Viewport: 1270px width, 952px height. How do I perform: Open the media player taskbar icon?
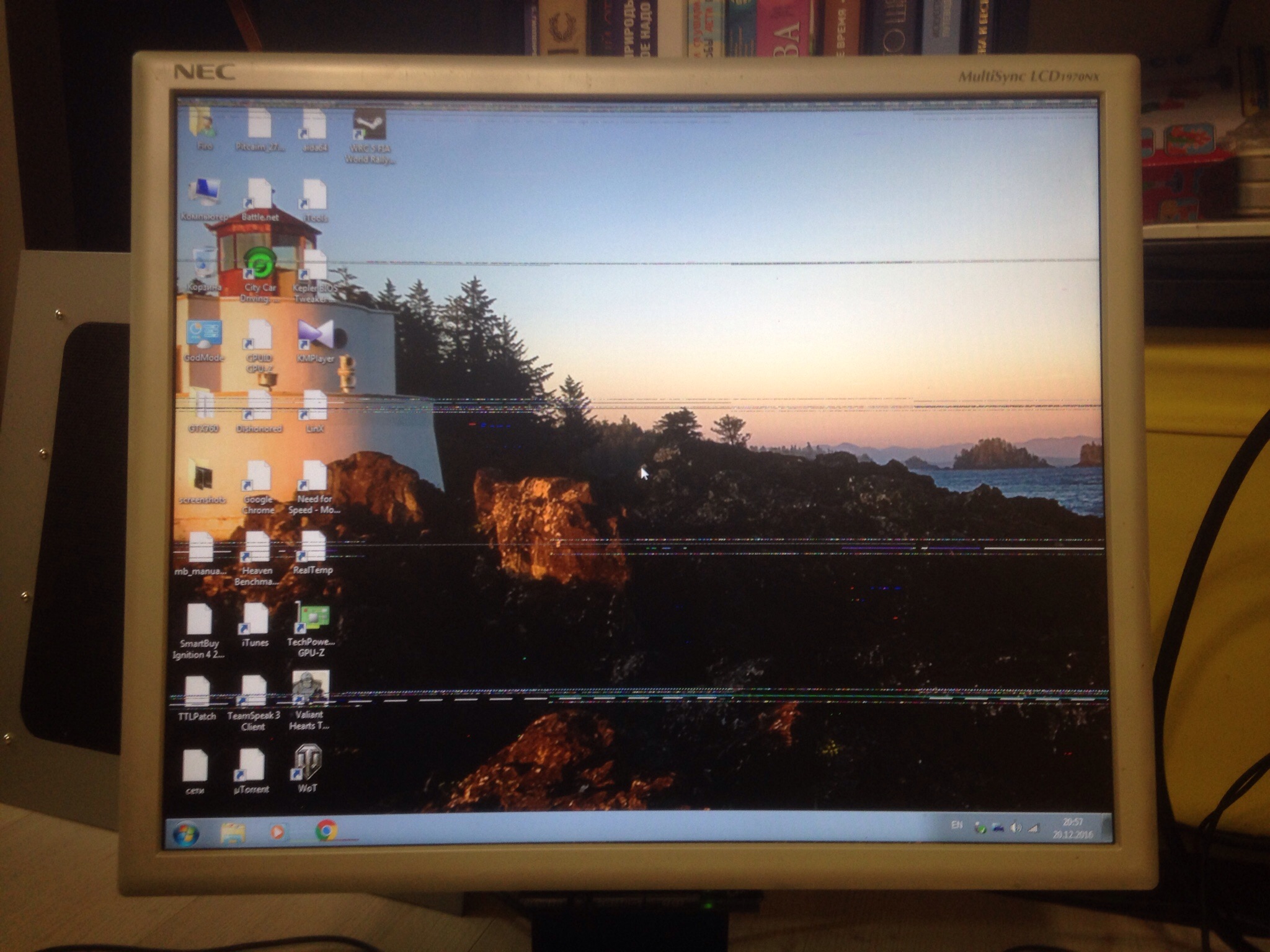[277, 832]
